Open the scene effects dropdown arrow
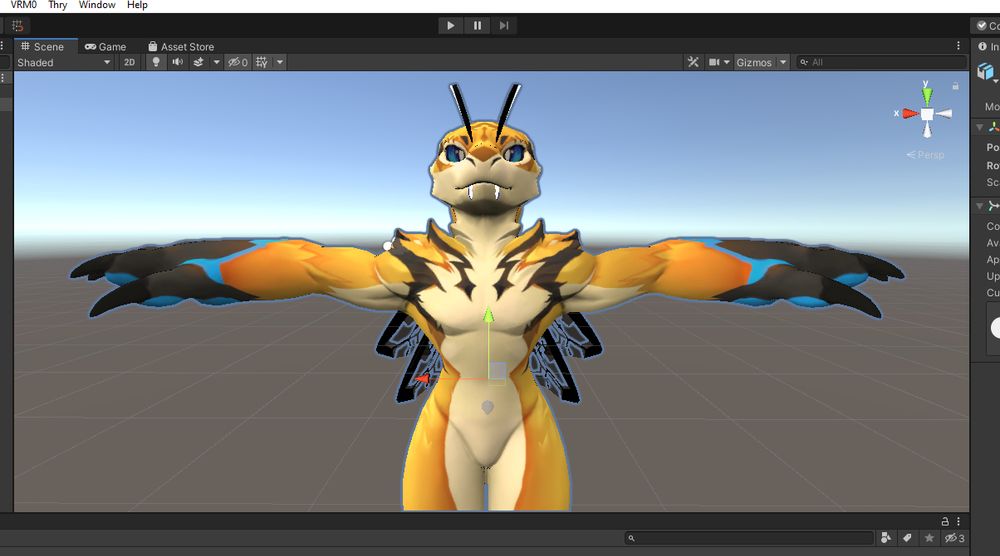This screenshot has height=556, width=1000. click(216, 62)
